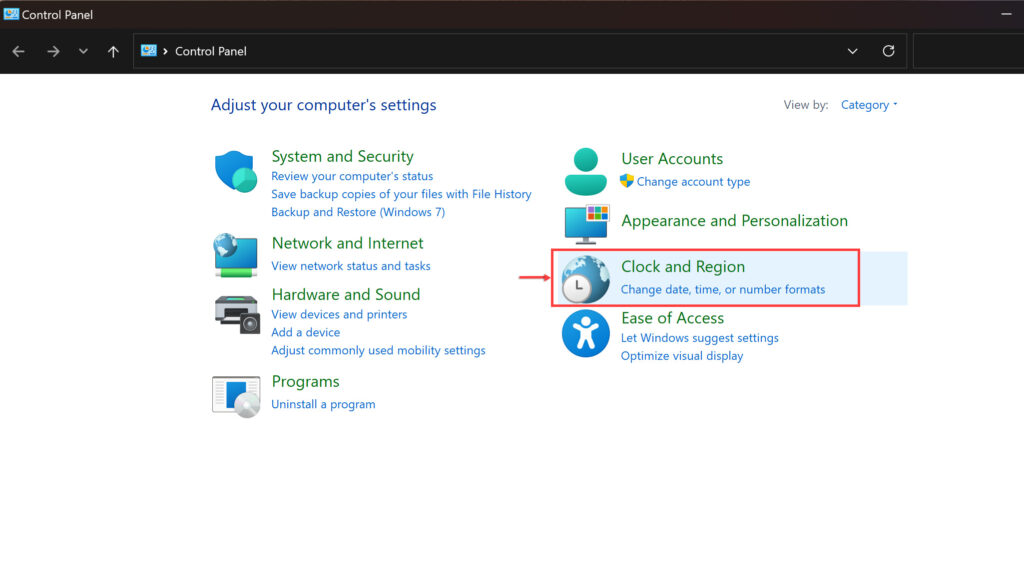Open the Clock and Region category

click(x=682, y=267)
